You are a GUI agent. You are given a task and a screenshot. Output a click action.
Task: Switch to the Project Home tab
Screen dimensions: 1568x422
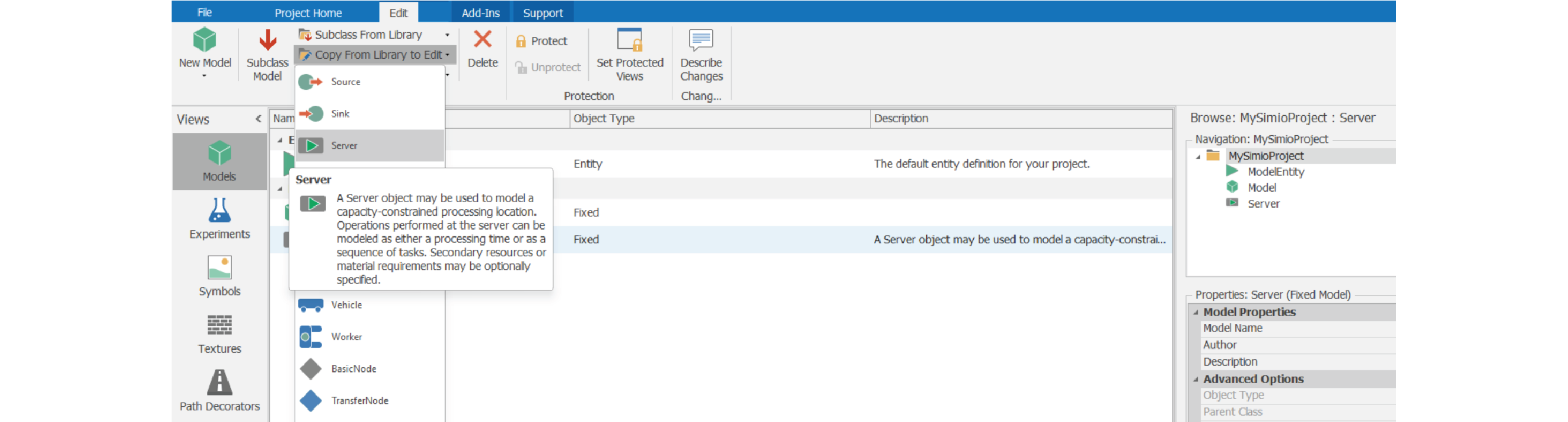tap(308, 13)
